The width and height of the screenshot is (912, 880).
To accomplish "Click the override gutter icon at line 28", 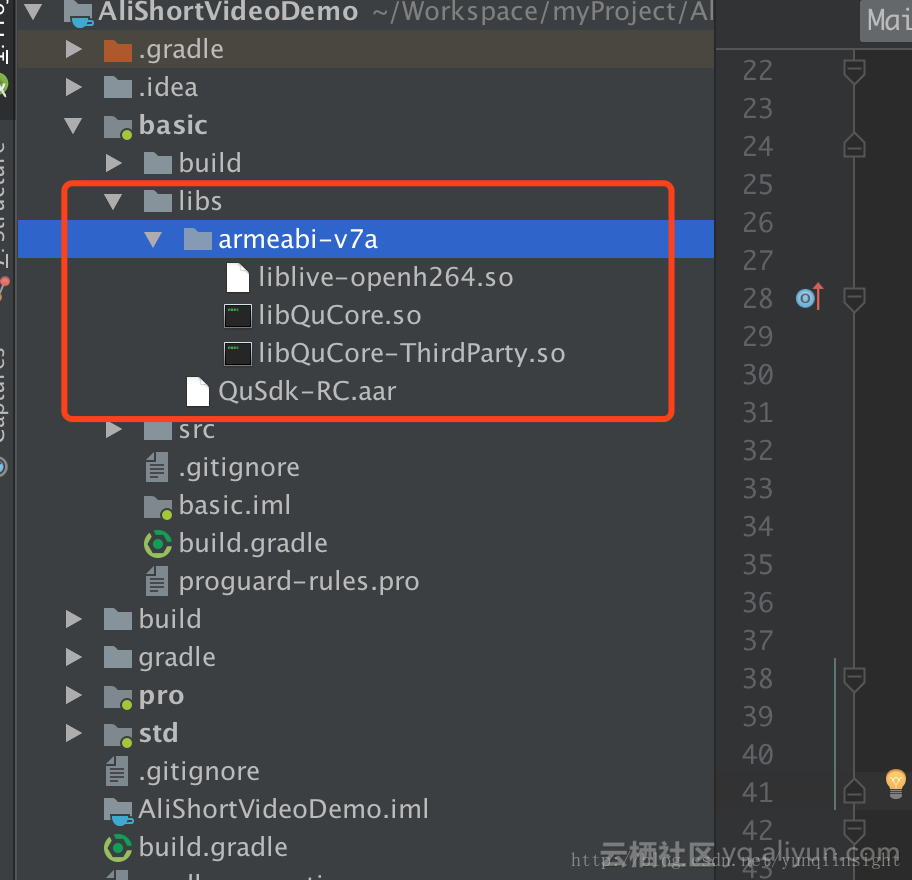I will 810,297.
